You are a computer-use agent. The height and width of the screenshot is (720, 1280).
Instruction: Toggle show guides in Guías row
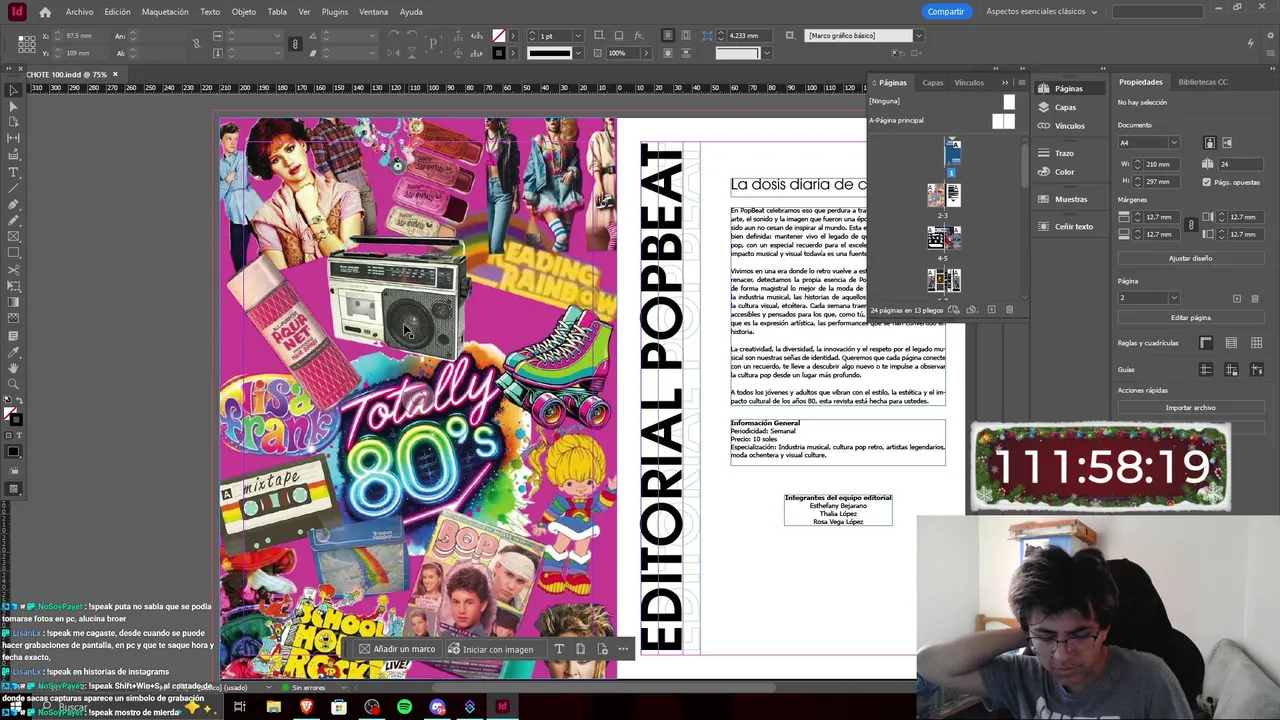click(x=1206, y=370)
